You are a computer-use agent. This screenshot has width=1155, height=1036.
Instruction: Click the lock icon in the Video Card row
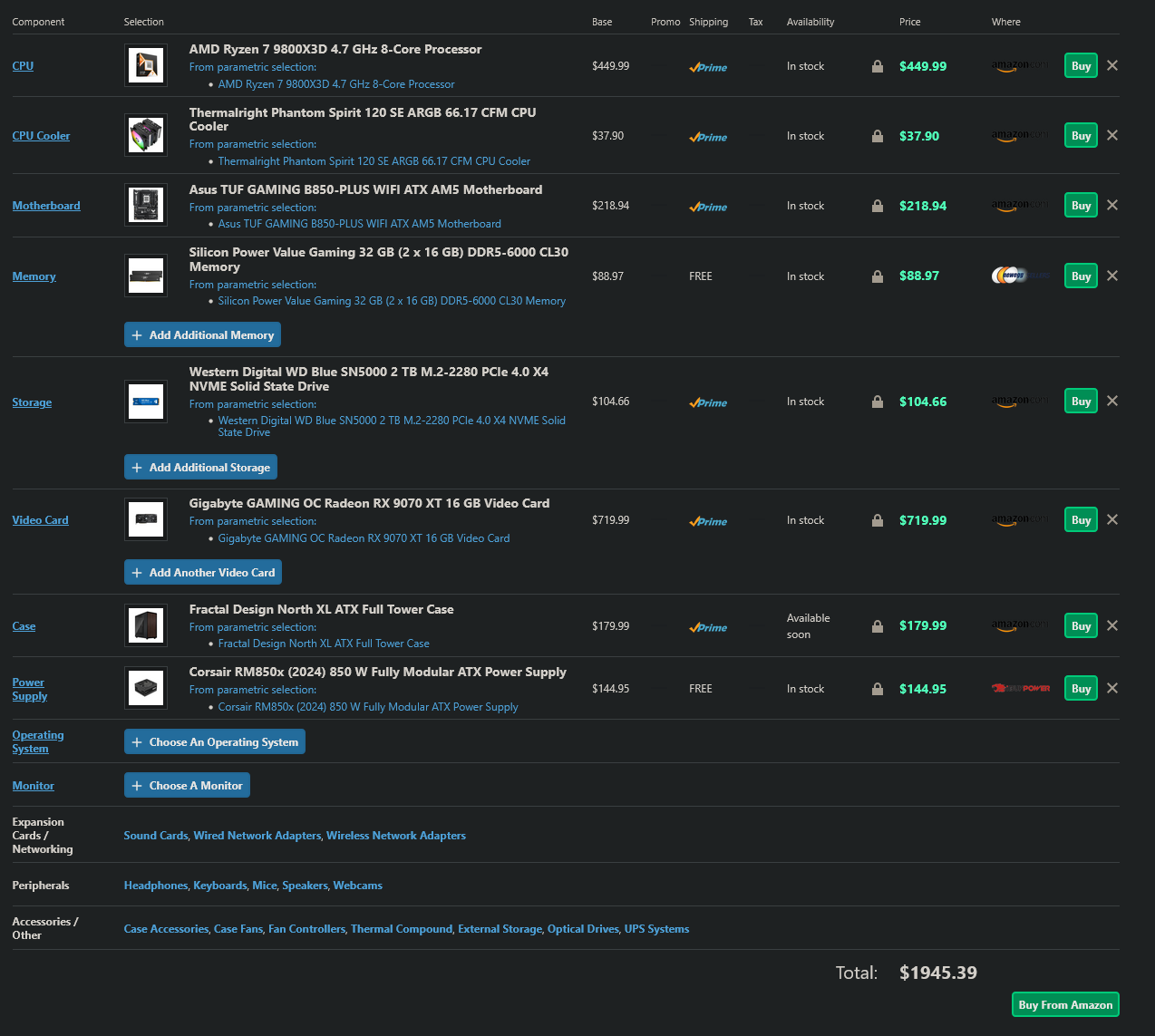click(877, 520)
